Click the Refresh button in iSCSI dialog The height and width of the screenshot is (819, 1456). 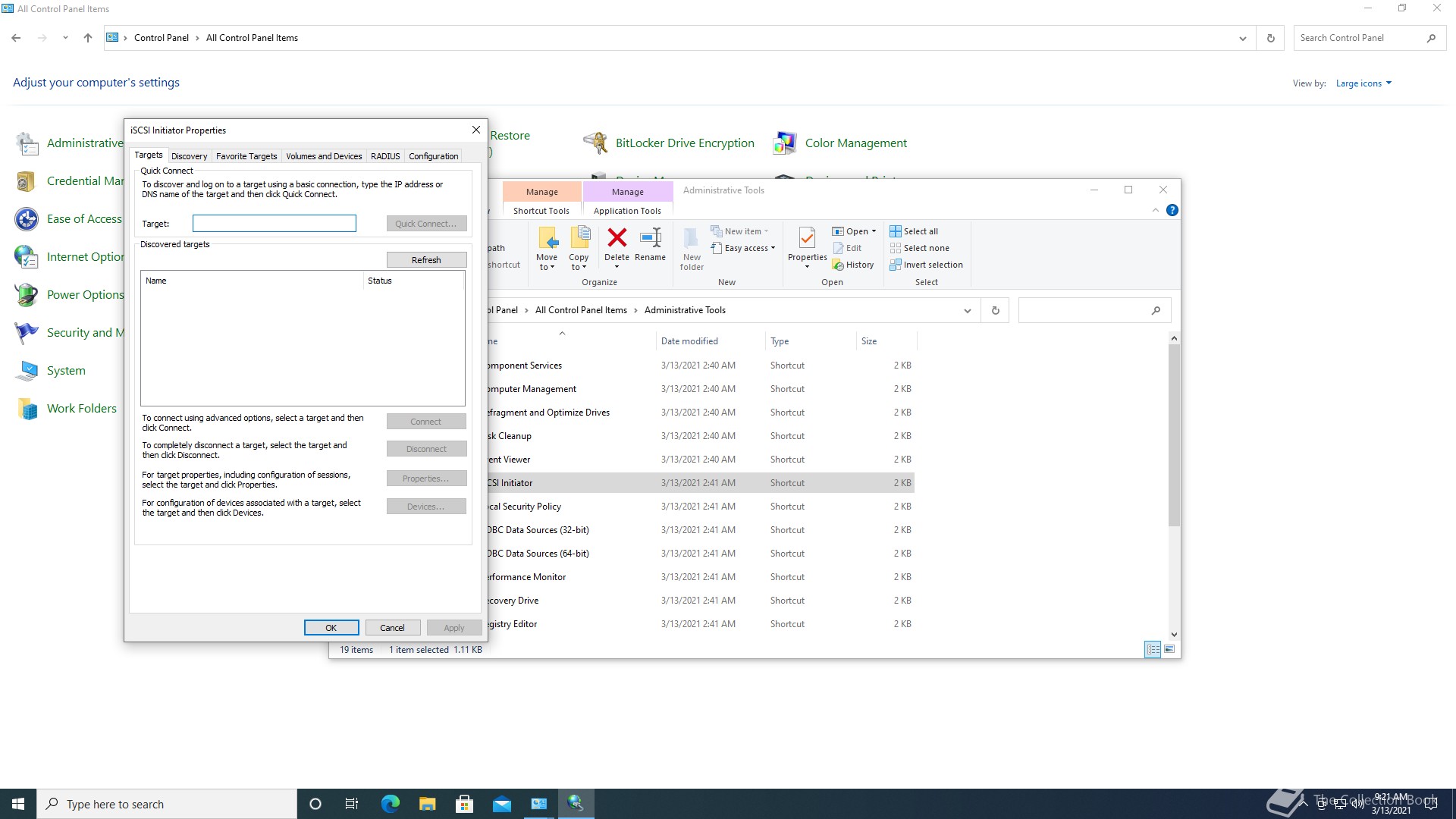[x=426, y=260]
